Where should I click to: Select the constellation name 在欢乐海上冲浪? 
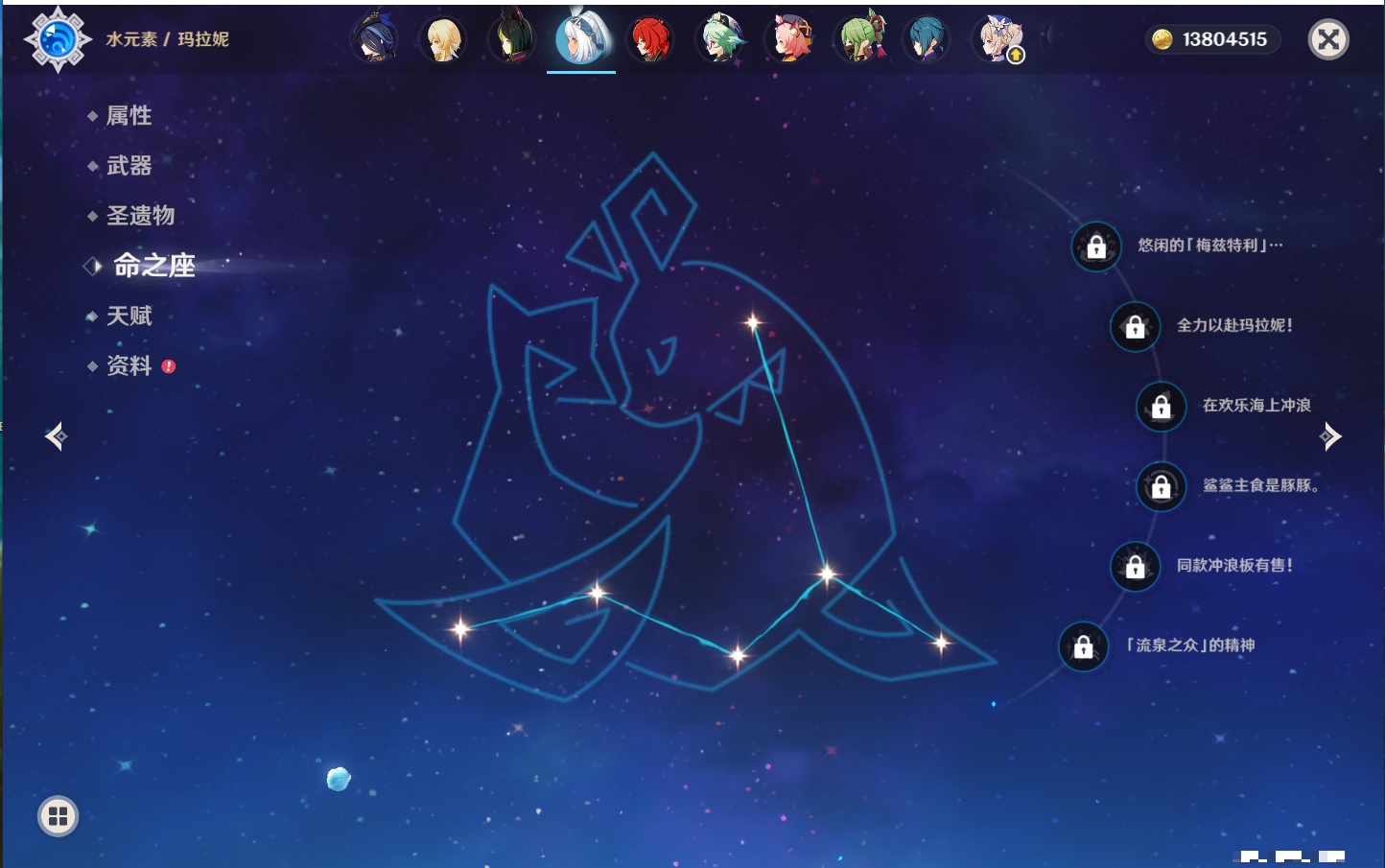click(1256, 406)
